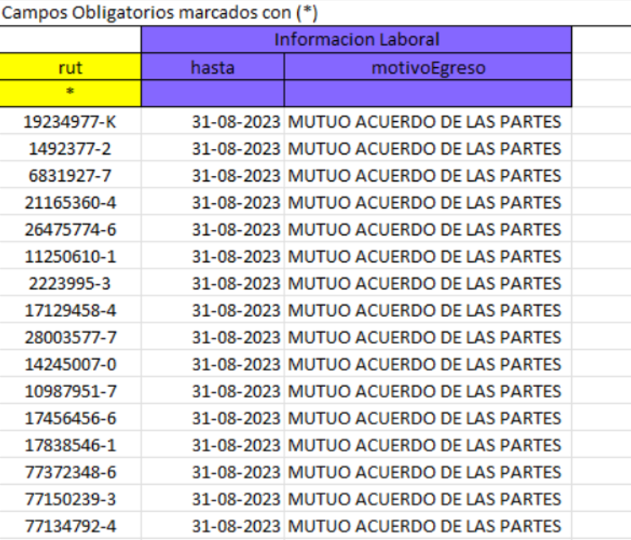Click hasta date in row 26475774-6
631x540 pixels.
tap(213, 229)
